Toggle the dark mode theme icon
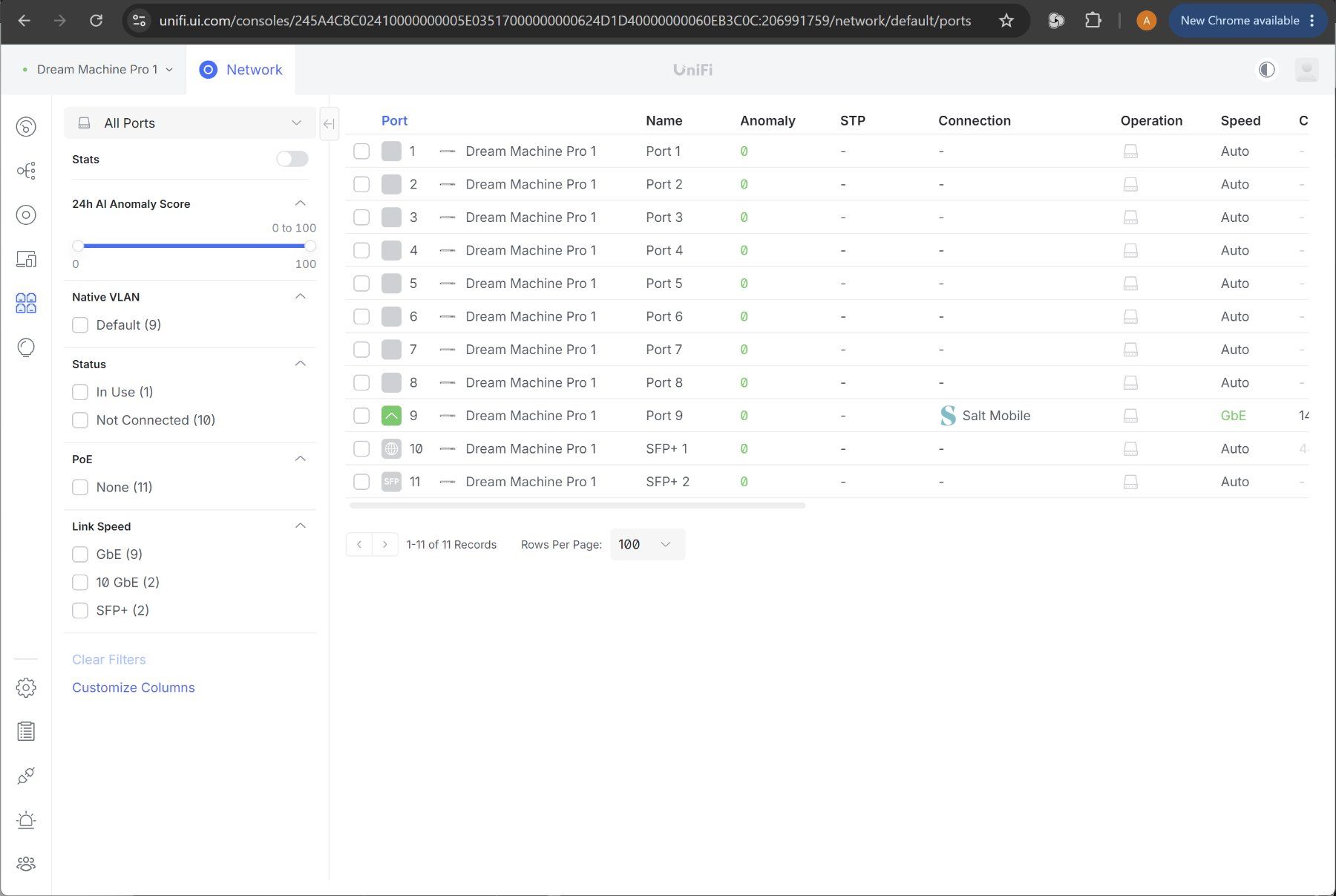 pyautogui.click(x=1266, y=70)
